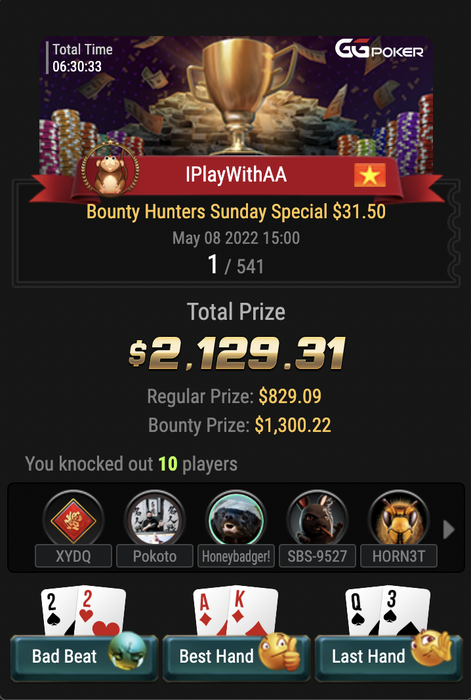The height and width of the screenshot is (700, 471).
Task: Click the Vietnam flag icon
Action: tap(370, 175)
